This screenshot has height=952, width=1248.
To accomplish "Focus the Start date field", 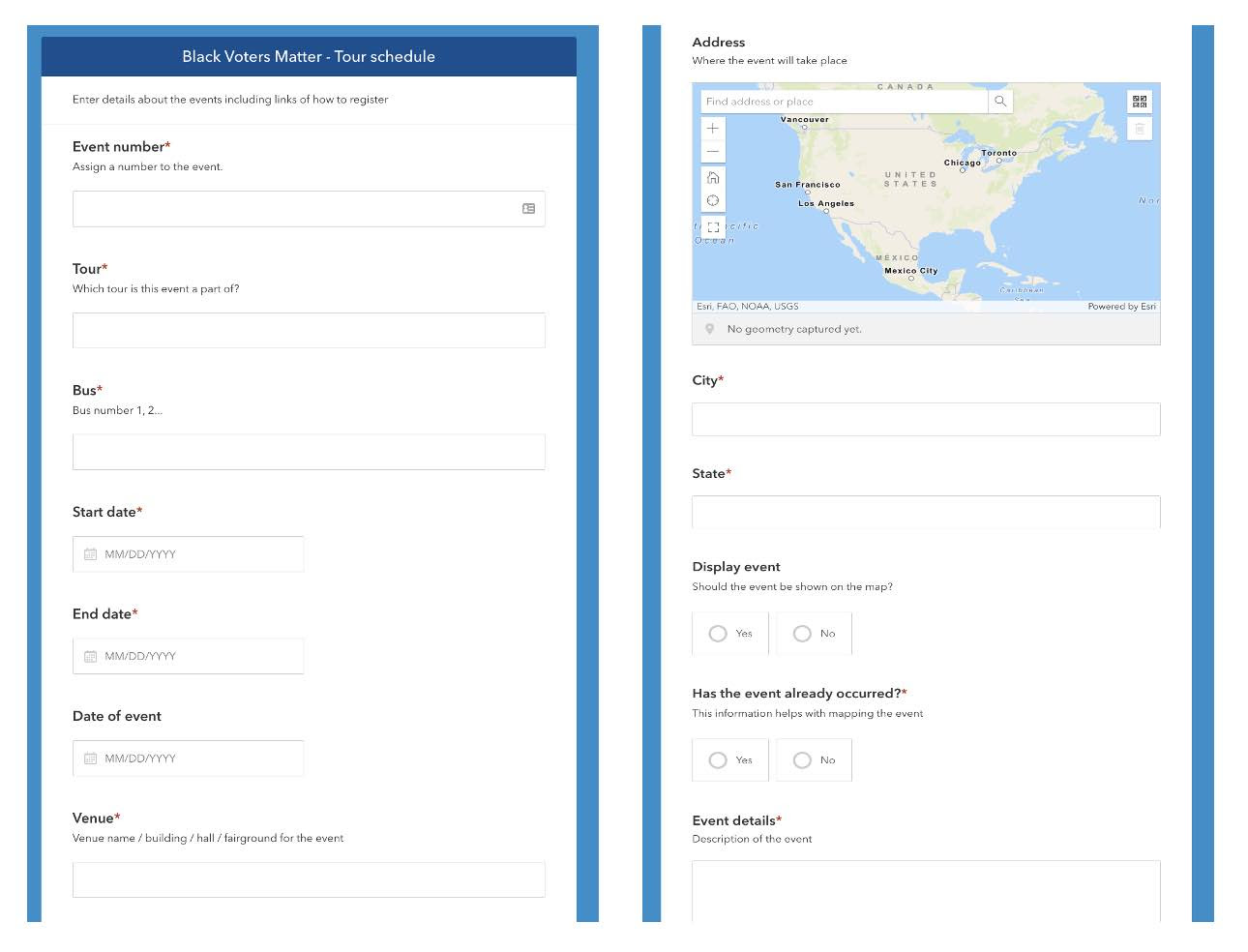I will pyautogui.click(x=189, y=554).
